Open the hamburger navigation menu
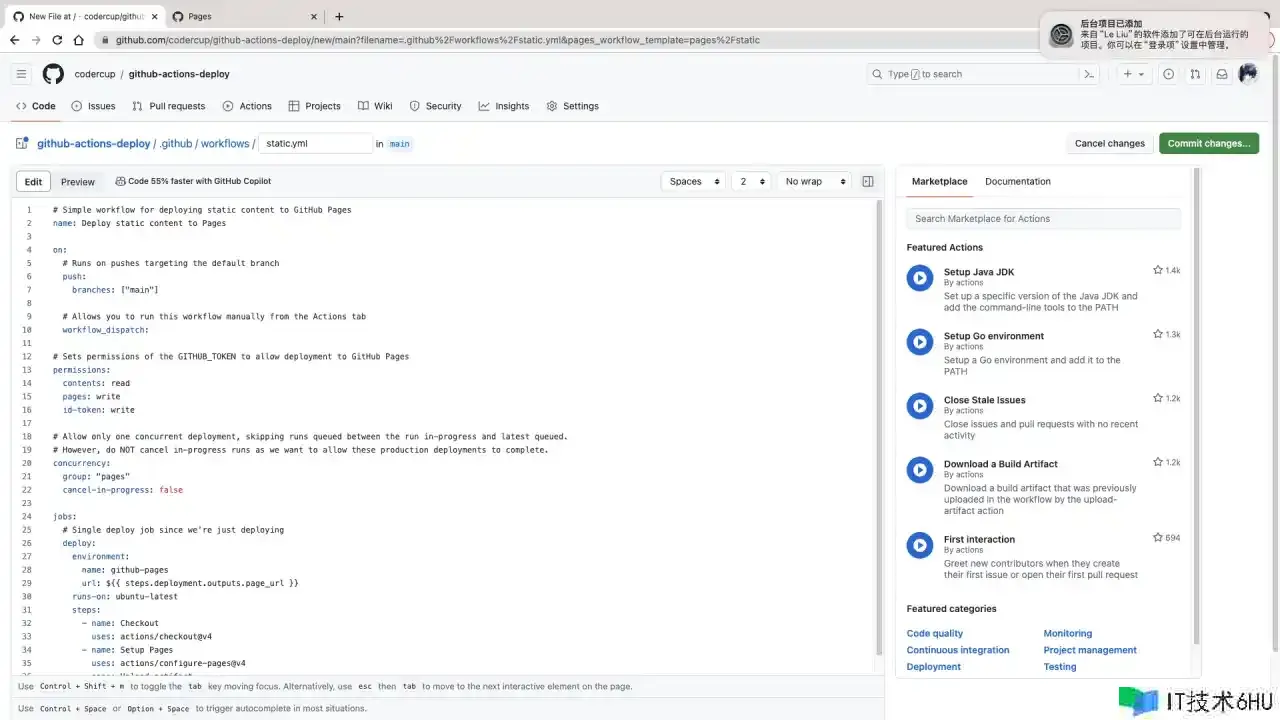Screen dimensions: 1280x720 click(21, 74)
